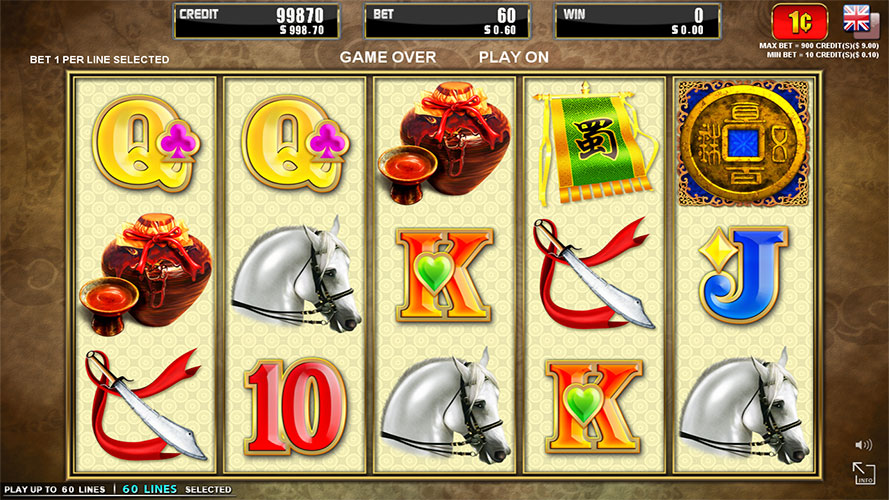Click the BET display panel

(447, 22)
